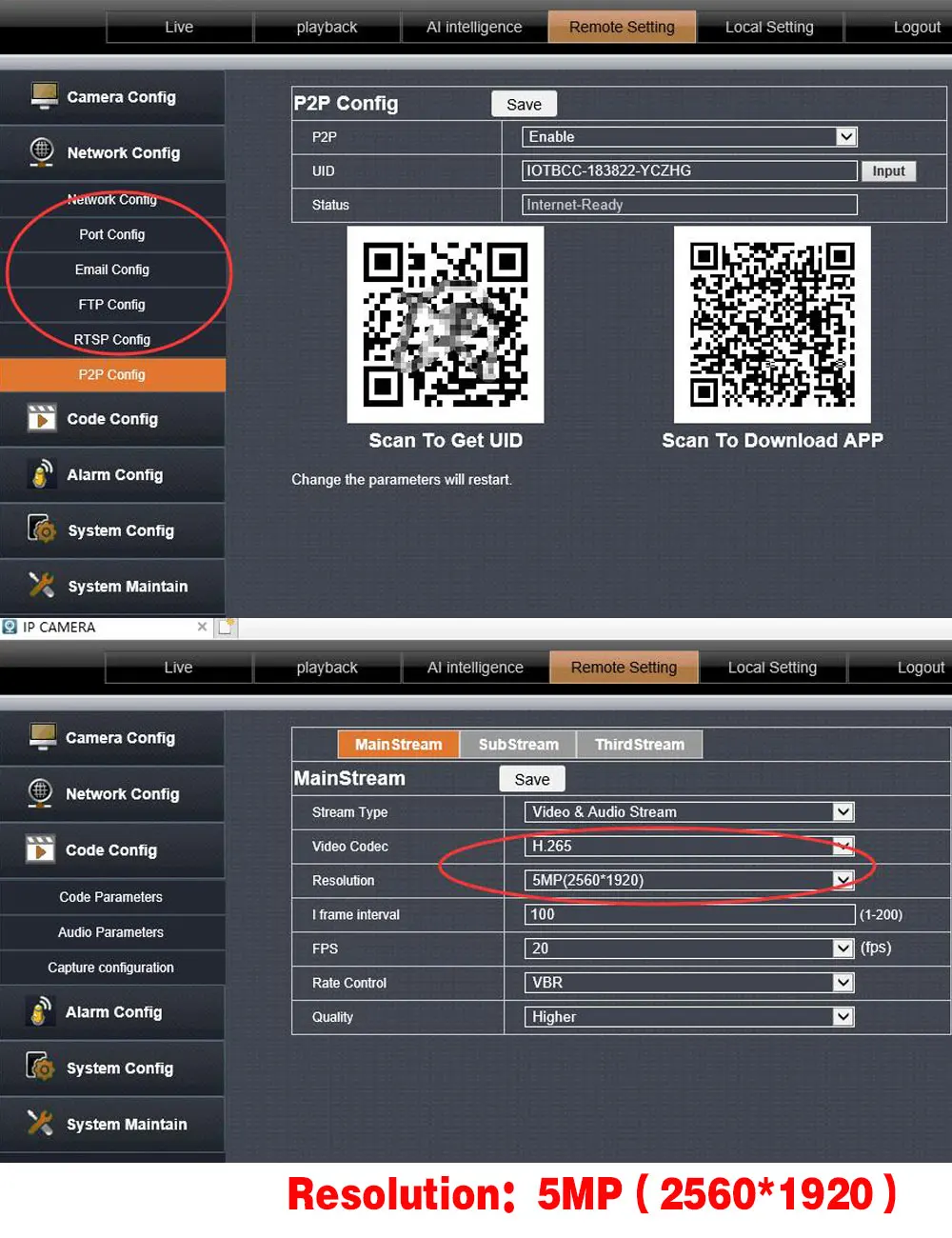
Task: Click the I frame interval input field
Action: coord(689,914)
